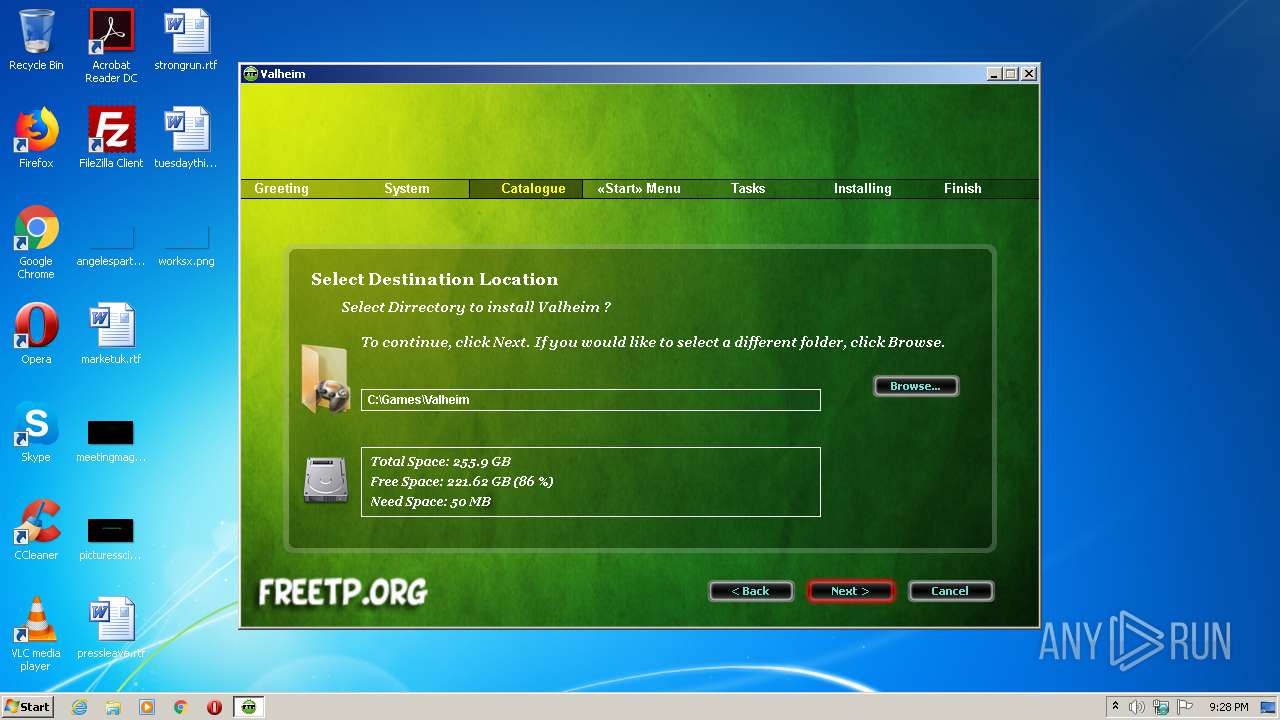The width and height of the screenshot is (1280, 720).
Task: Launch Skype desktop shortcut
Action: pos(36,432)
